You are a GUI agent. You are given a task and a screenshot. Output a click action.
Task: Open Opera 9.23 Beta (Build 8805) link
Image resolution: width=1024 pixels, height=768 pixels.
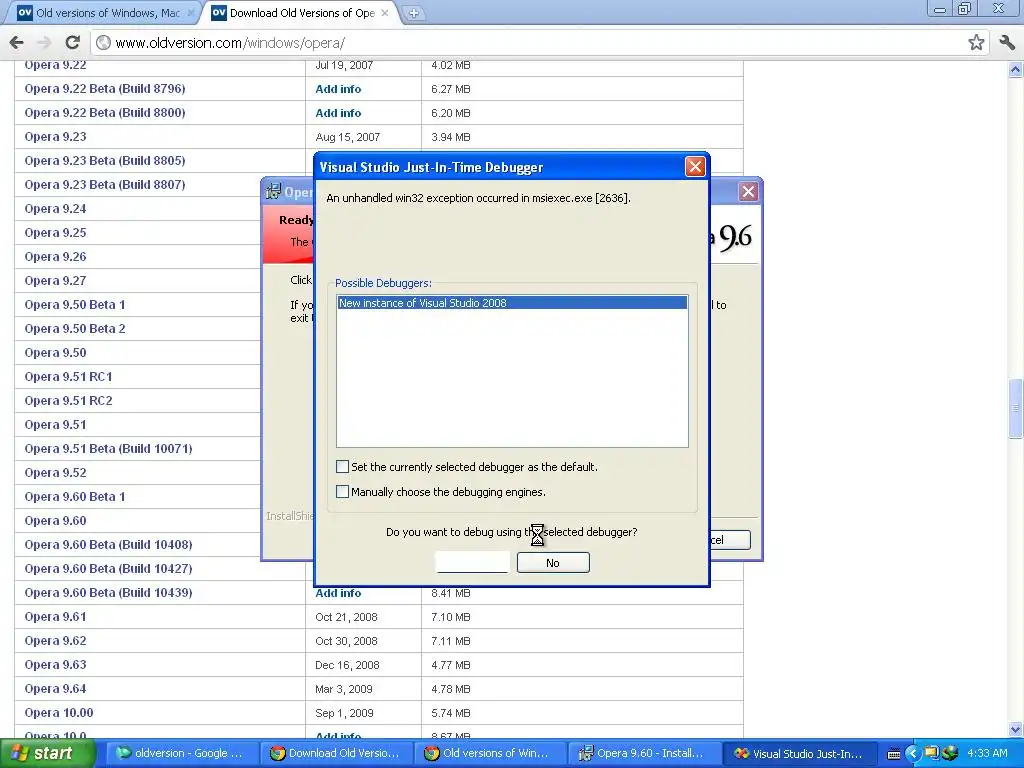tap(104, 161)
